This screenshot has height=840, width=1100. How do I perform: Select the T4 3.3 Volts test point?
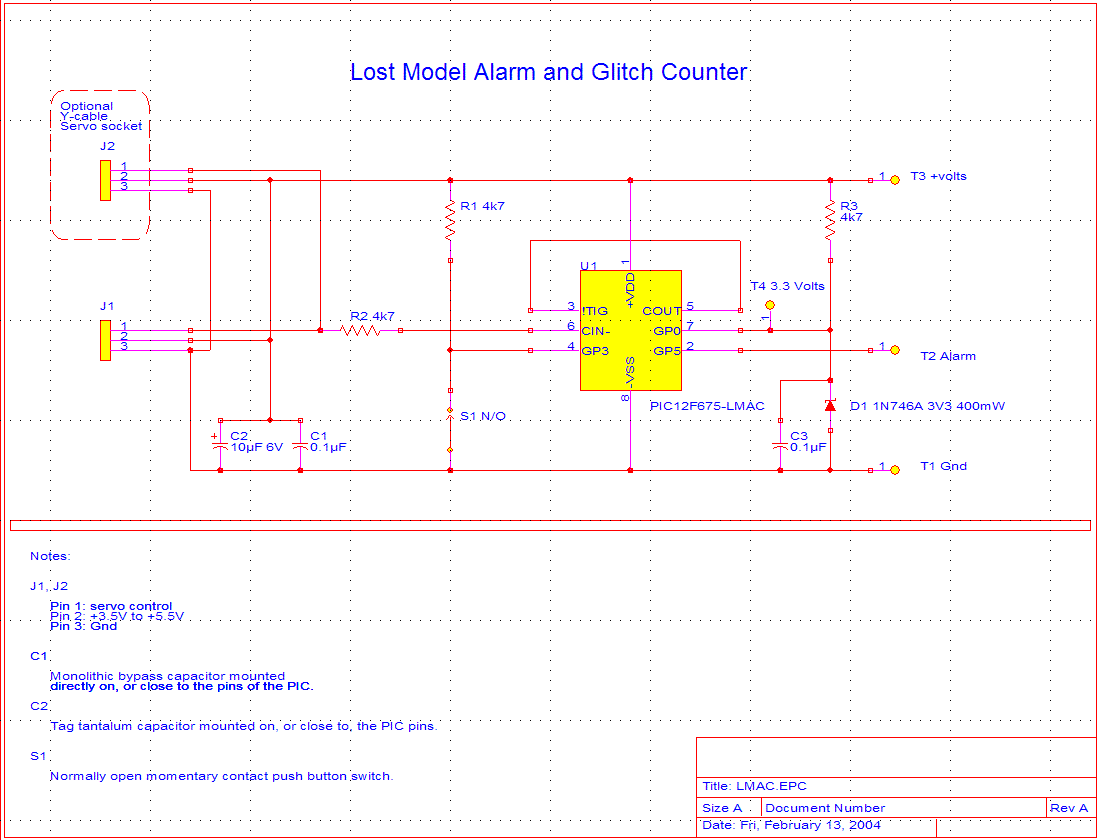tap(769, 305)
